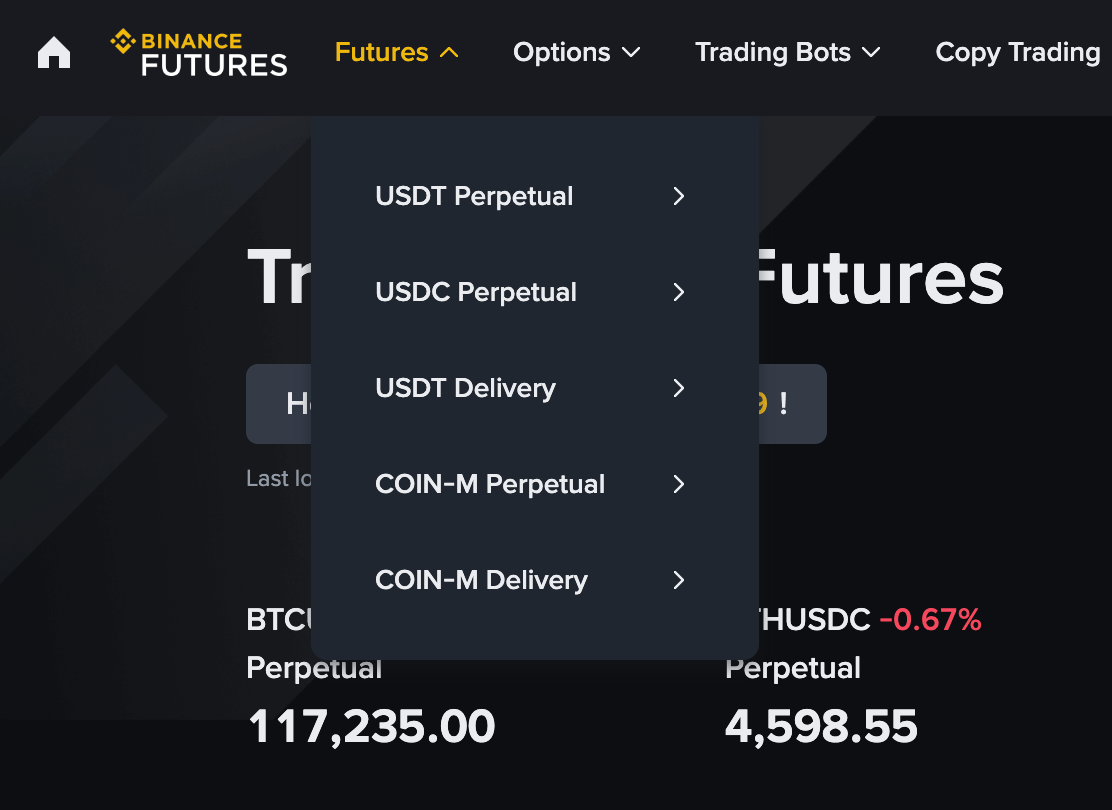The width and height of the screenshot is (1112, 810).
Task: Open the ETHUSDC Perpetual 4,598.55 ticker
Action: [821, 727]
